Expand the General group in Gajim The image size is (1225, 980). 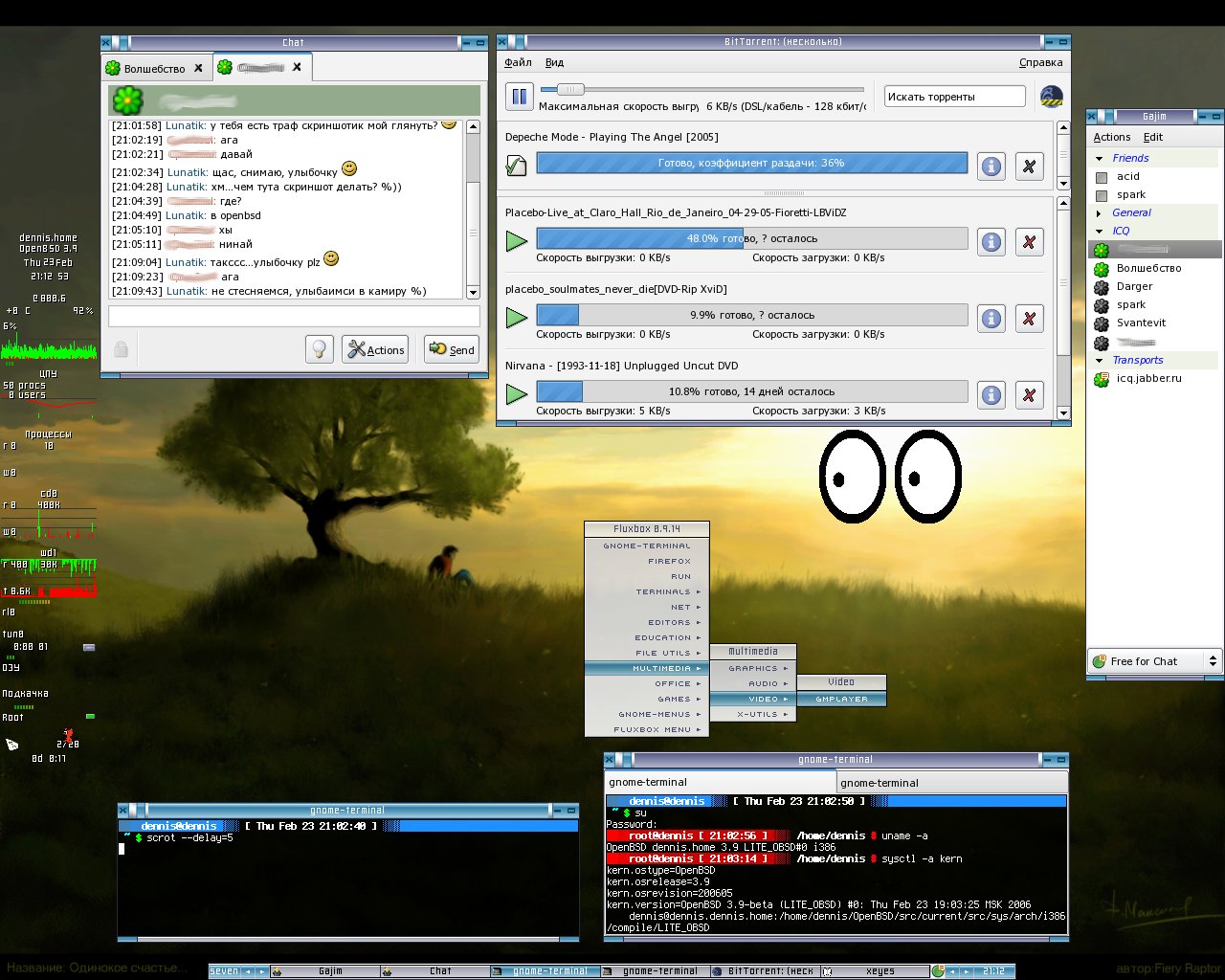[x=1100, y=213]
